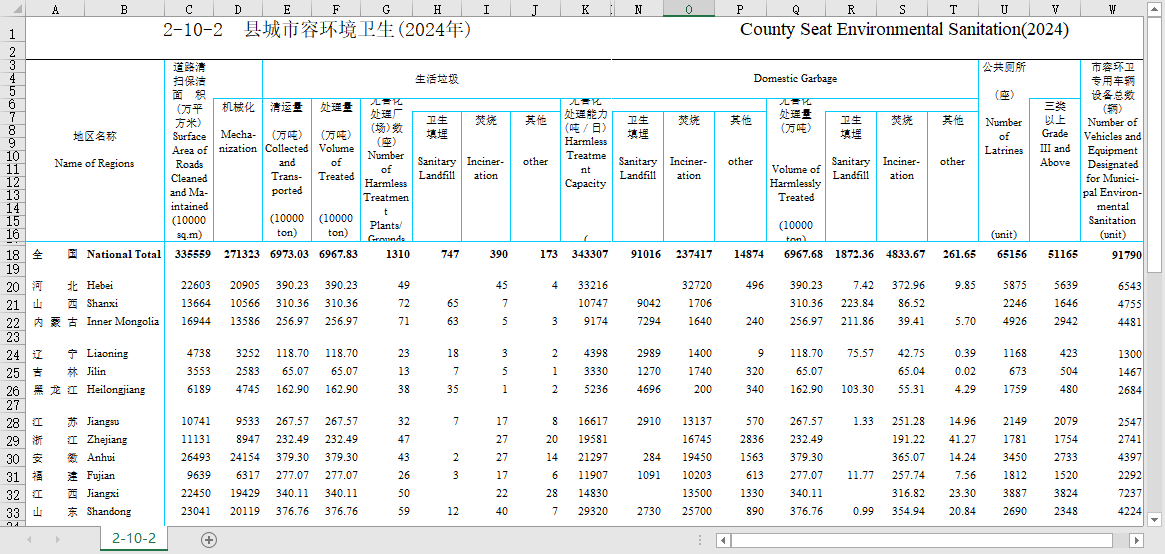
Task: Click the horizontal scrollbar right arrow
Action: (x=1136, y=539)
